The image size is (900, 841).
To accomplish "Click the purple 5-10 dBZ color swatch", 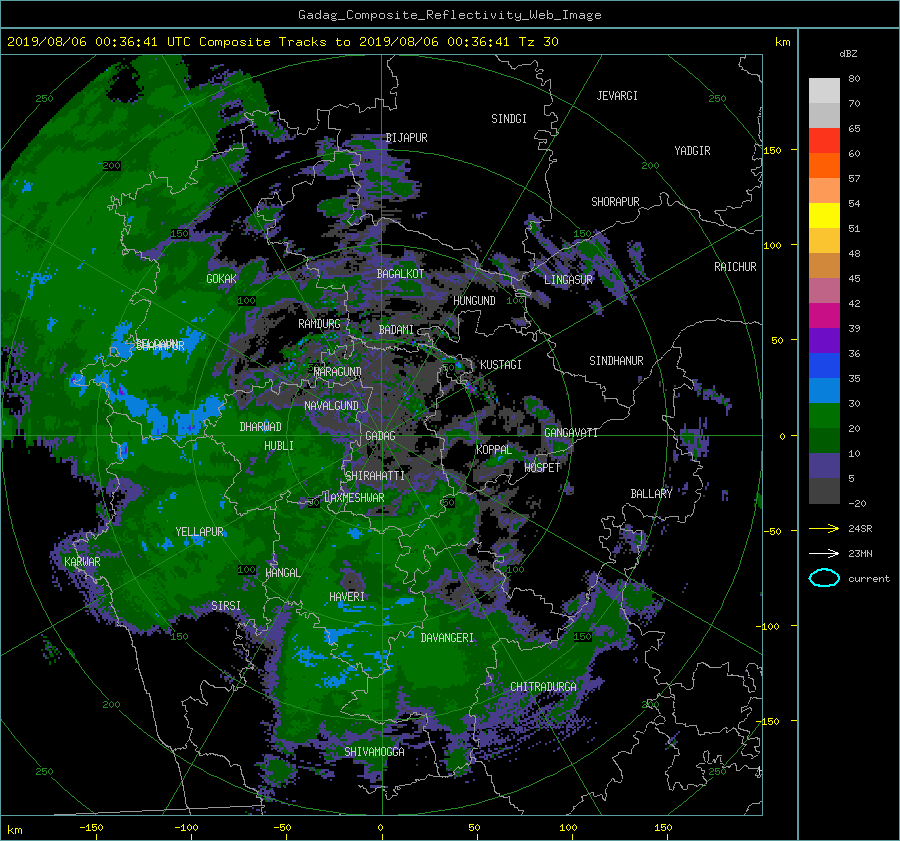I will (824, 466).
